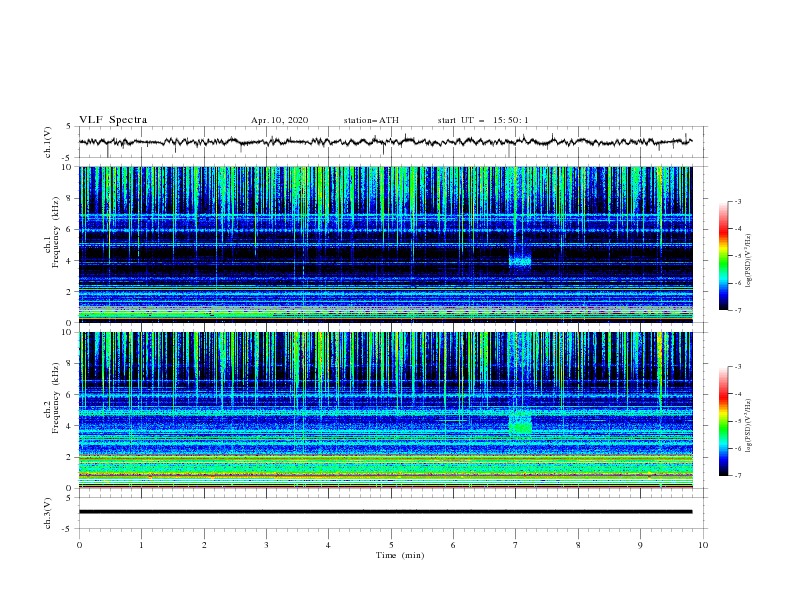Click the date text "Apr. 10, 2020"
Viewport: 792px width, 612px height.
pos(279,120)
